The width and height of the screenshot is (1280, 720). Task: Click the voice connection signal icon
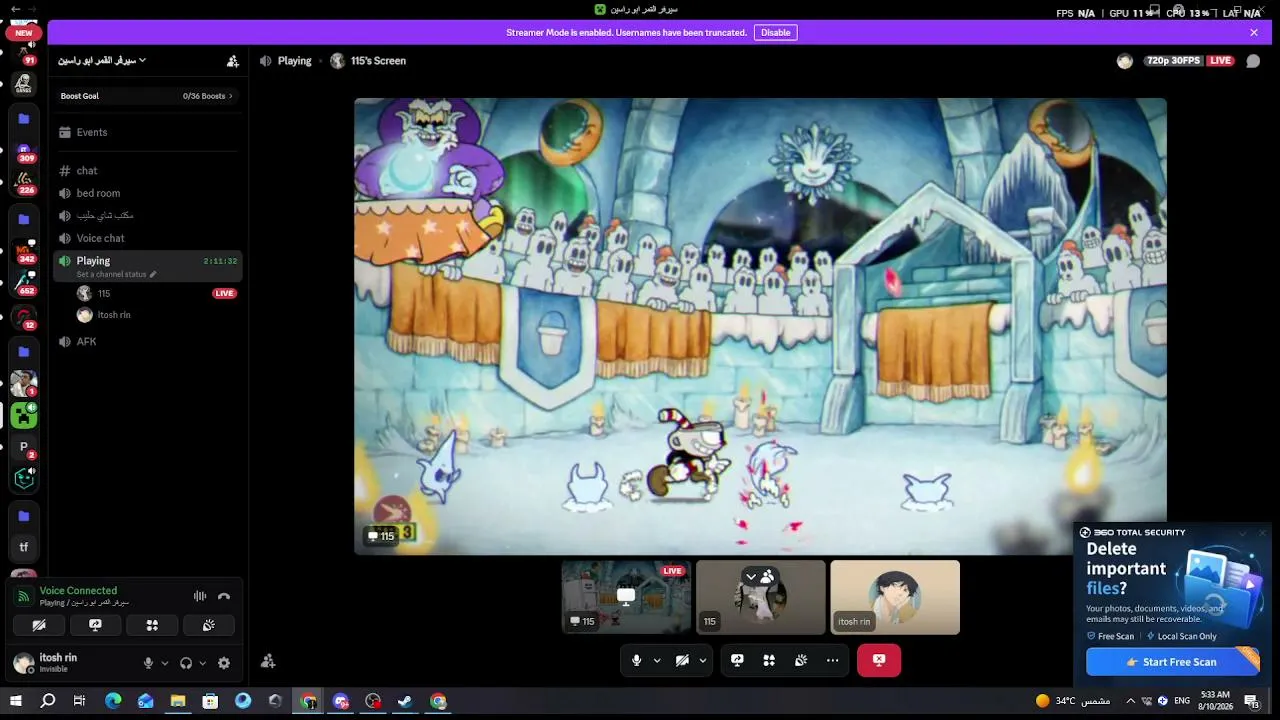tap(24, 596)
